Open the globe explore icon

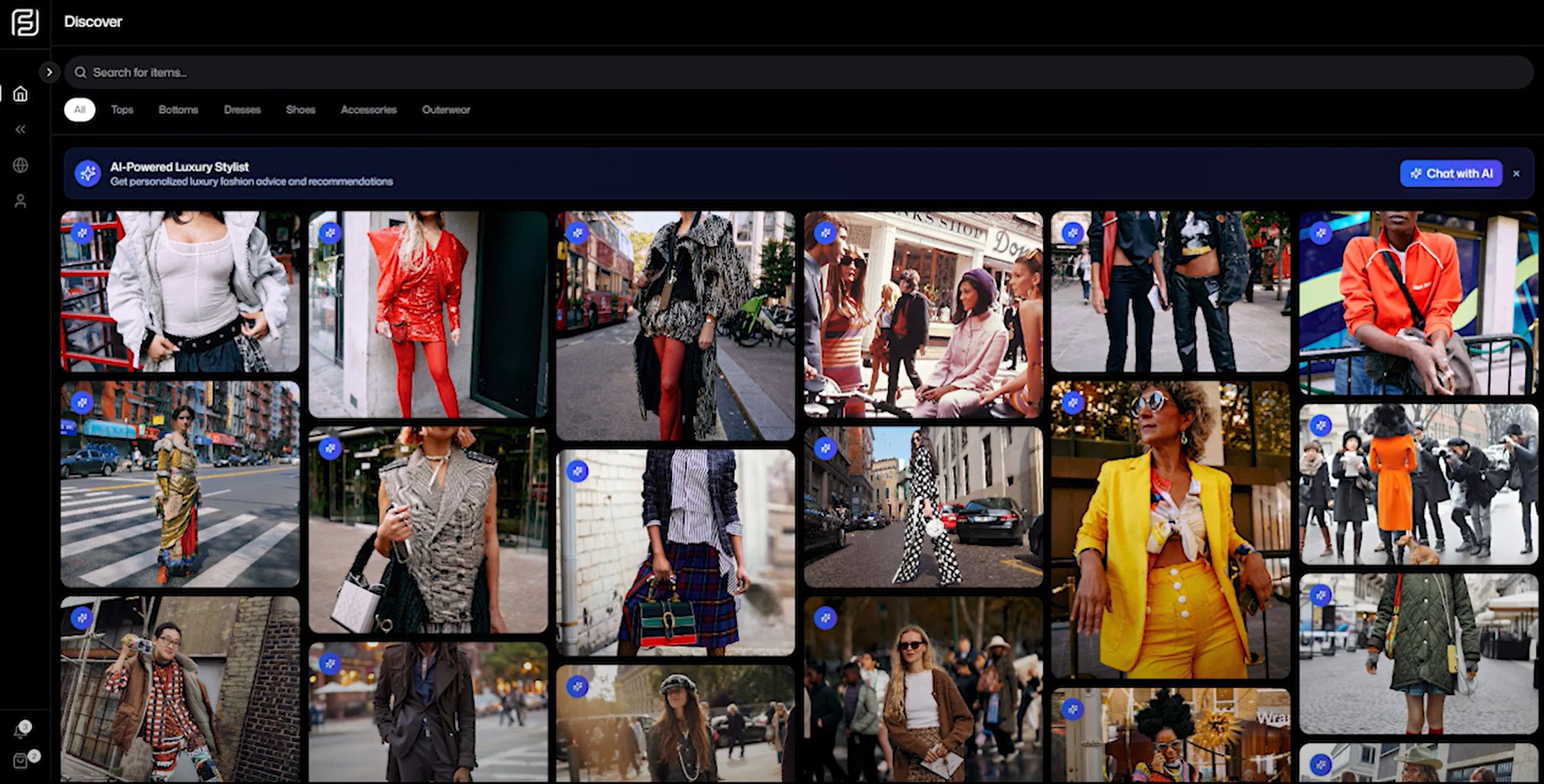(x=20, y=165)
